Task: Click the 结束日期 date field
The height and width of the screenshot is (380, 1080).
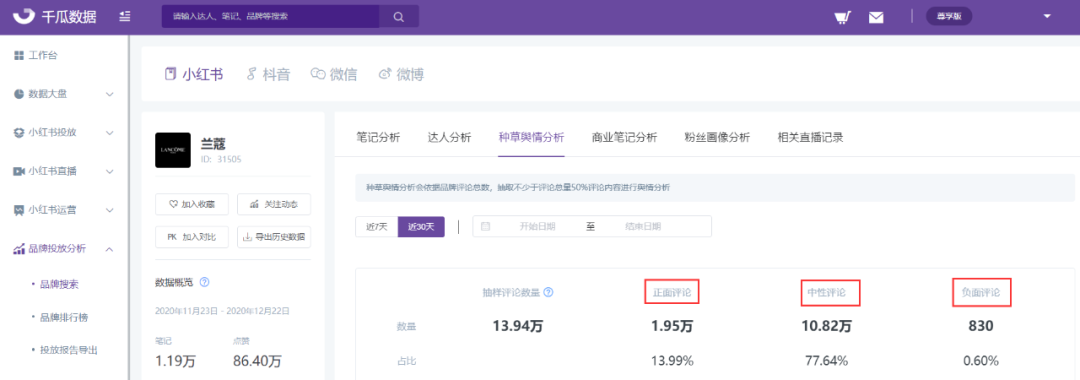Action: (643, 226)
